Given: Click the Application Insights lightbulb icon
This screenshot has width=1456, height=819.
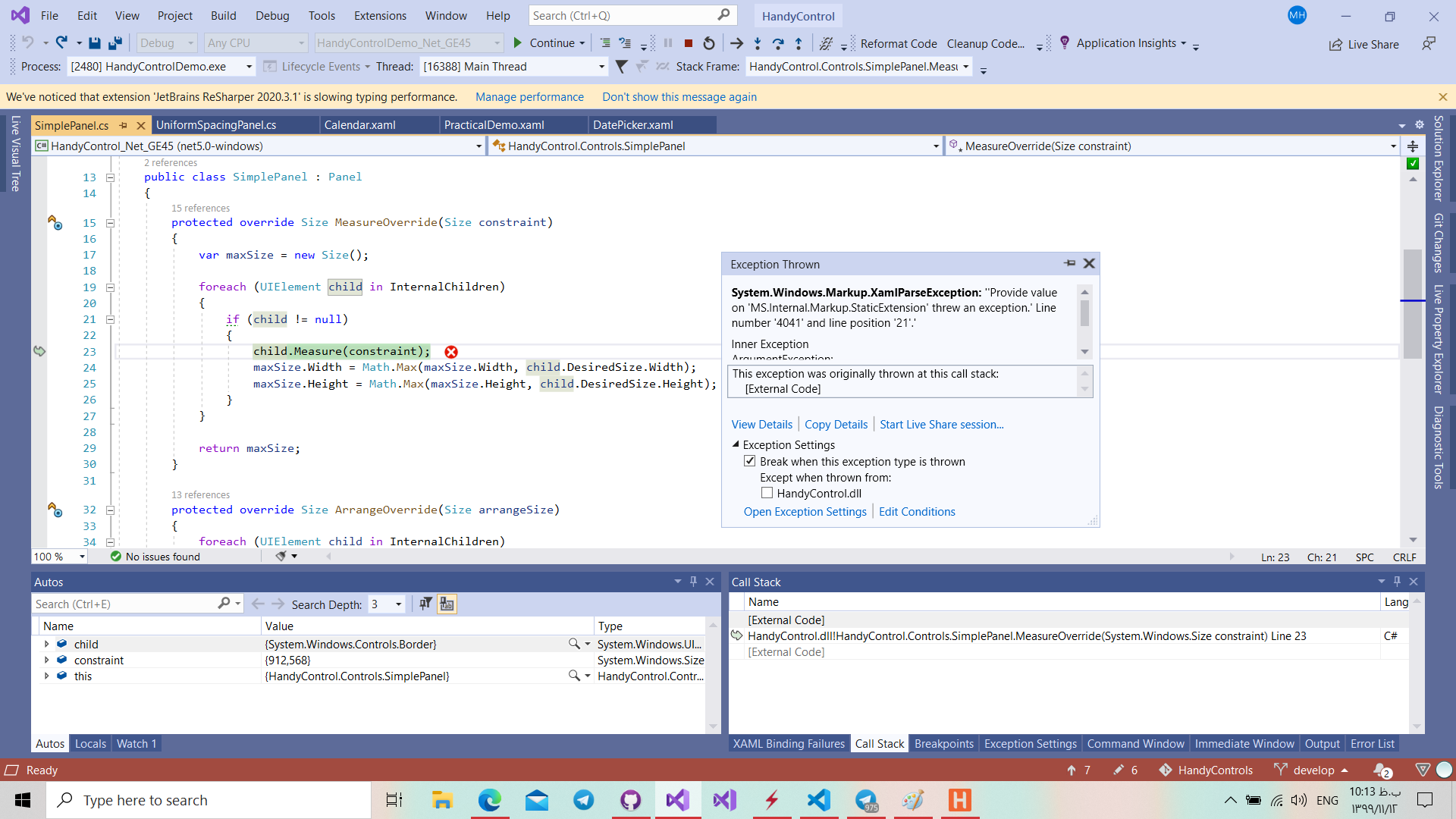Looking at the screenshot, I should pos(1065,42).
